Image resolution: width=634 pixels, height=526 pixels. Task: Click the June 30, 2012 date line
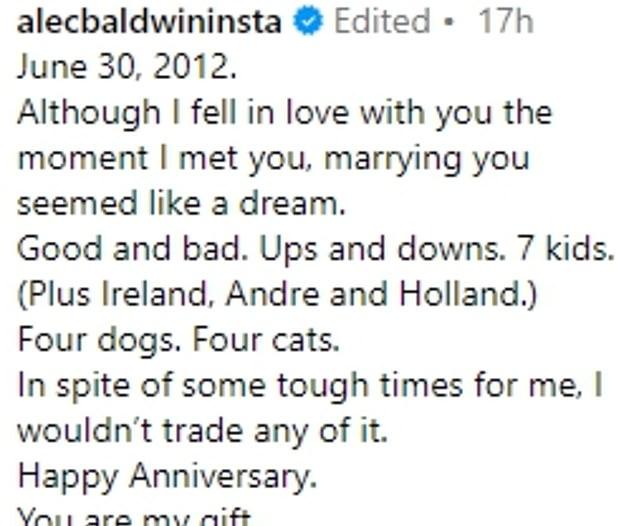pyautogui.click(x=127, y=66)
